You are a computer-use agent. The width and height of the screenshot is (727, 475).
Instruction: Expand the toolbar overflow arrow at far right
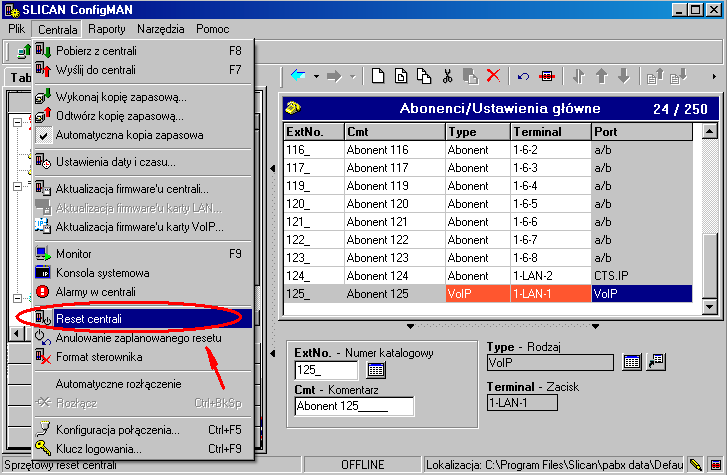[x=714, y=77]
